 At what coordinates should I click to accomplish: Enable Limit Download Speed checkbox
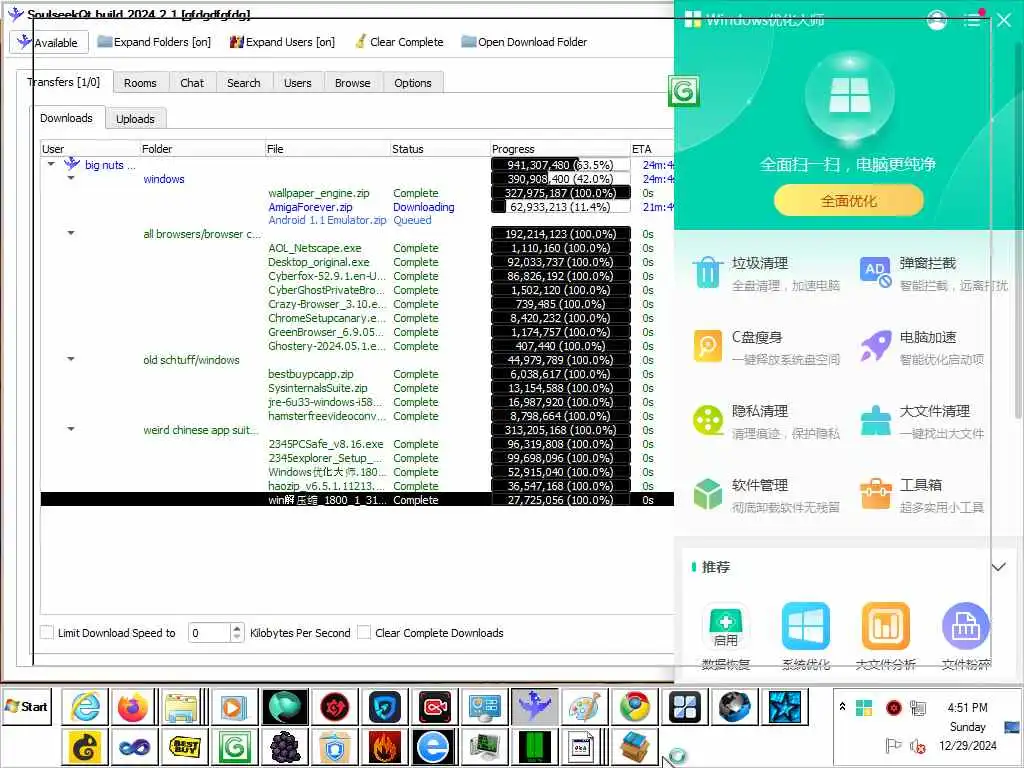point(47,632)
